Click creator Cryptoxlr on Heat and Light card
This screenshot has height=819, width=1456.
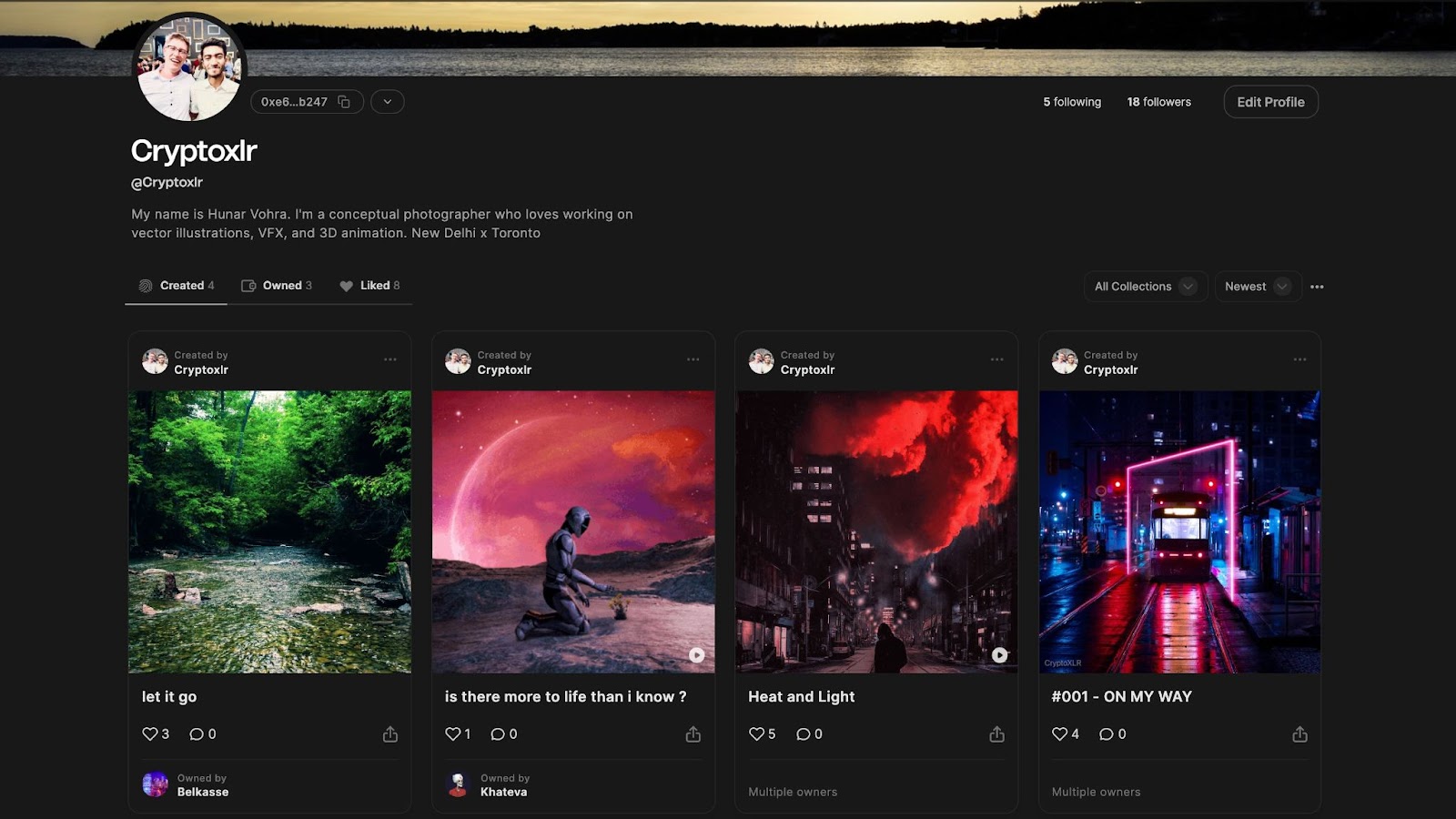[x=807, y=369]
